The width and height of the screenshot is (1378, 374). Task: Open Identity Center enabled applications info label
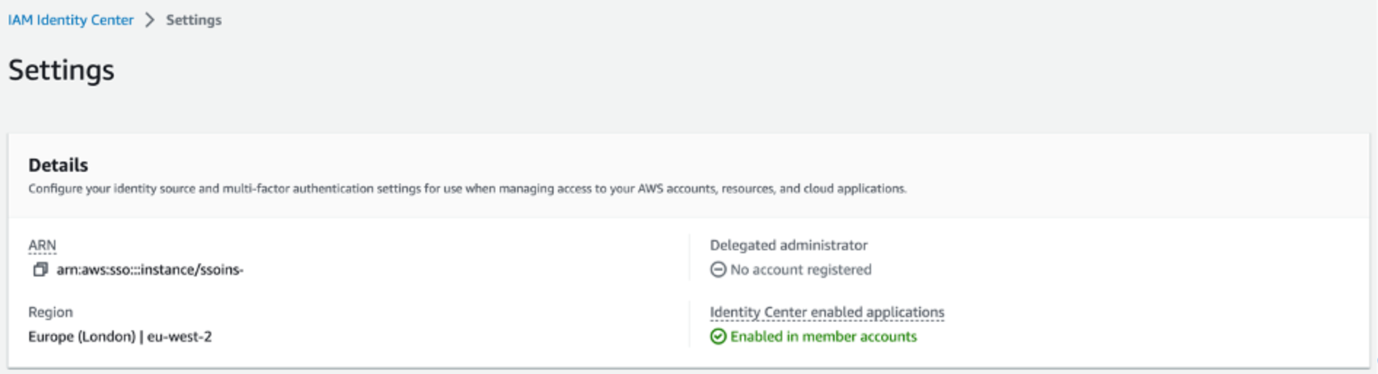pyautogui.click(x=827, y=312)
